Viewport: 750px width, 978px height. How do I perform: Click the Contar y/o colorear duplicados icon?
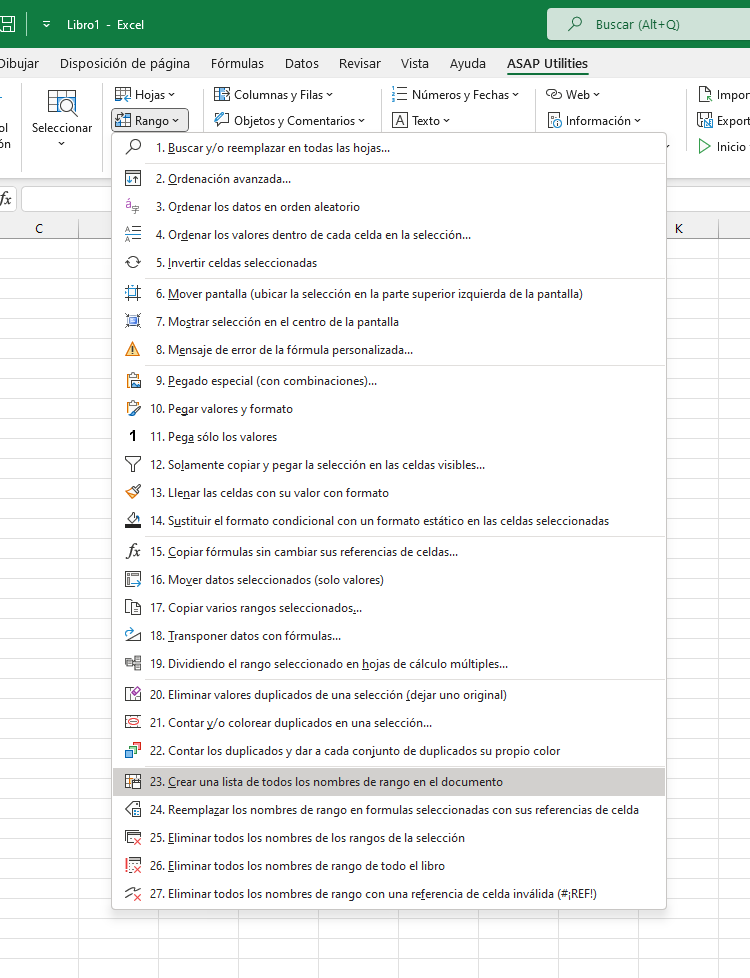[x=133, y=722]
